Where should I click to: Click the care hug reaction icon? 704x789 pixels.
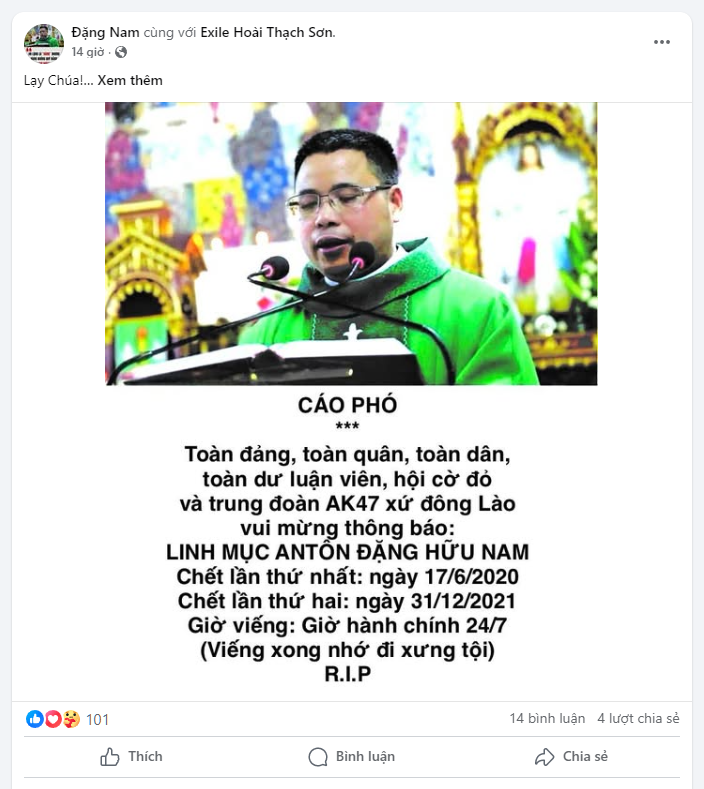tap(71, 719)
